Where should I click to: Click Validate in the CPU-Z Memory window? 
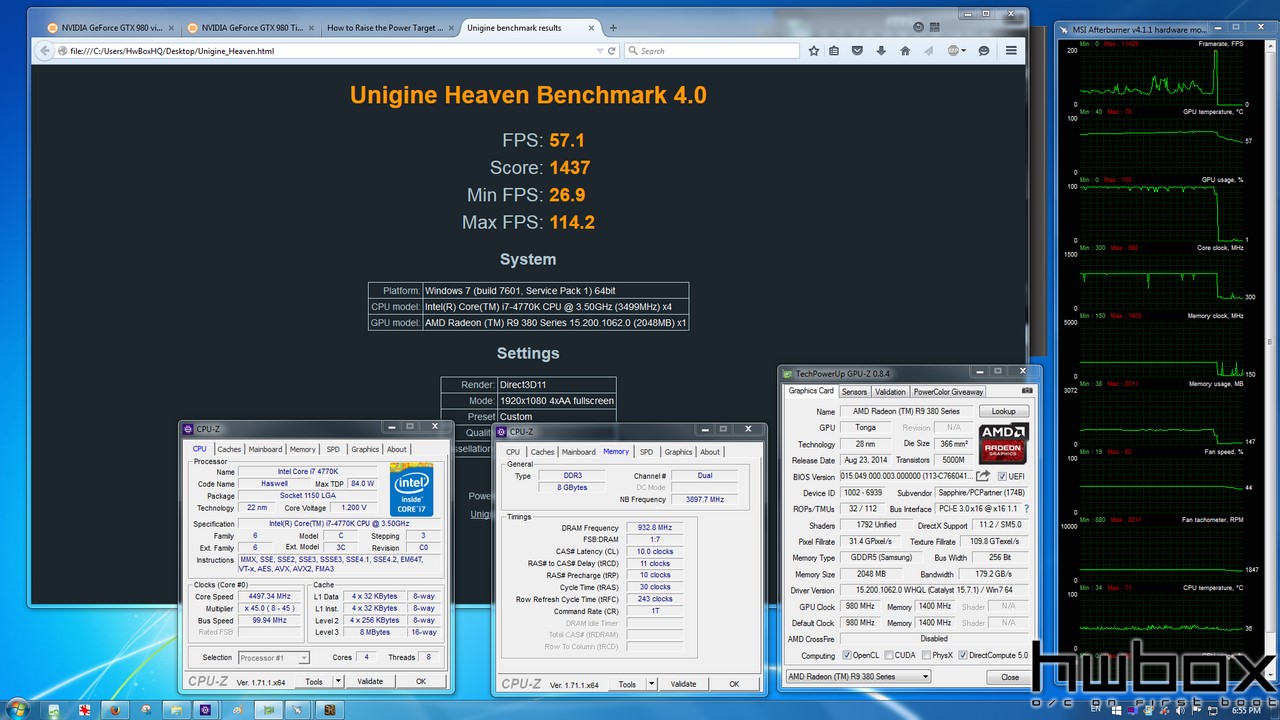click(683, 684)
